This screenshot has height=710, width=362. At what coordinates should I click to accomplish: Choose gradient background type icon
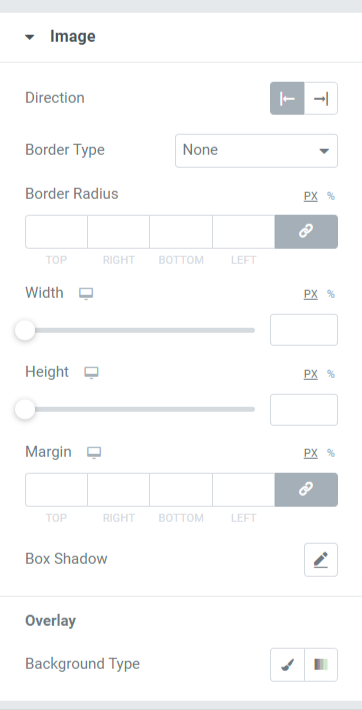(321, 665)
